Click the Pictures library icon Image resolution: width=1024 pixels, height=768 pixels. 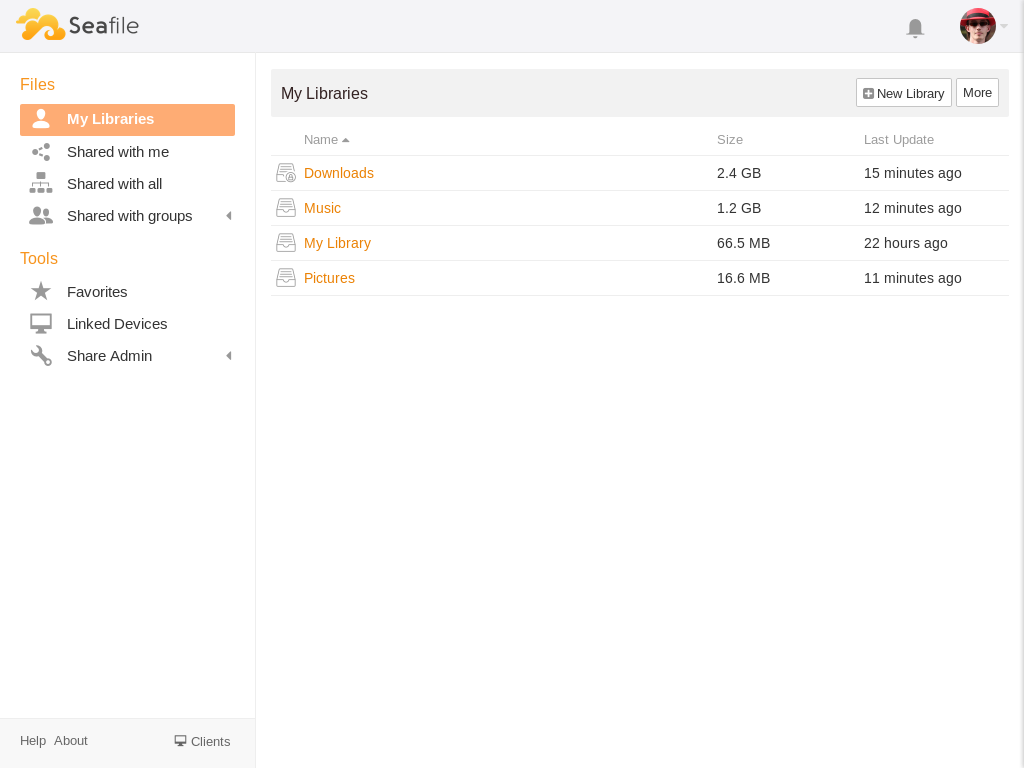[x=286, y=278]
